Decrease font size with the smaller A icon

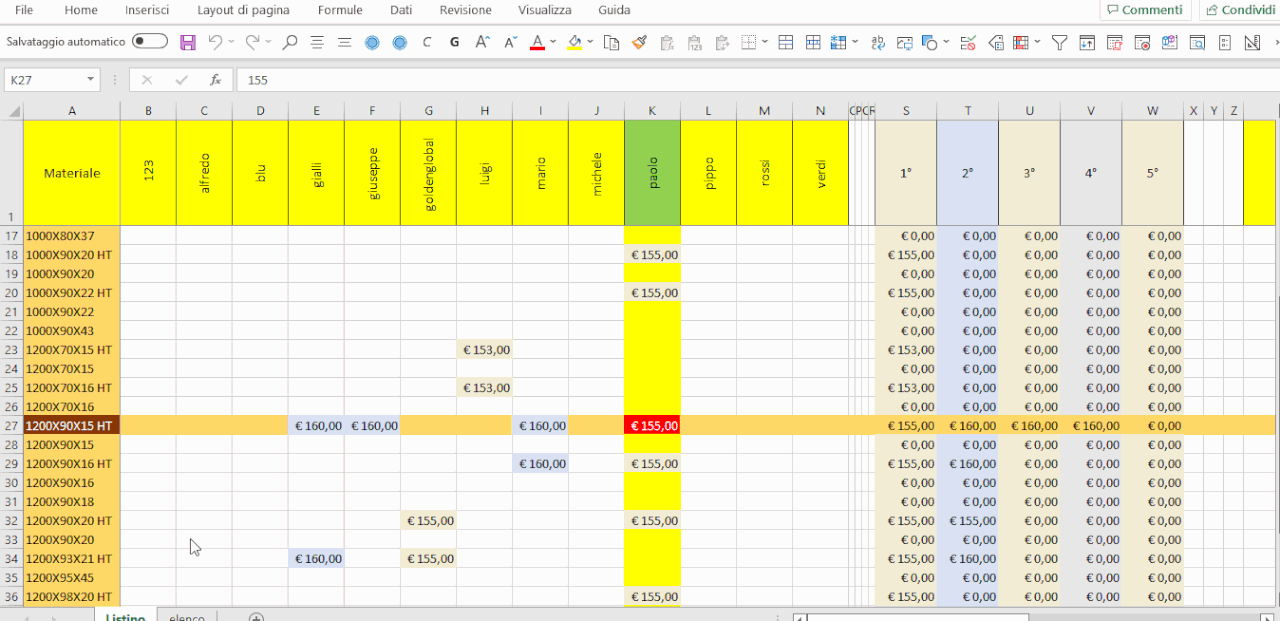[510, 42]
